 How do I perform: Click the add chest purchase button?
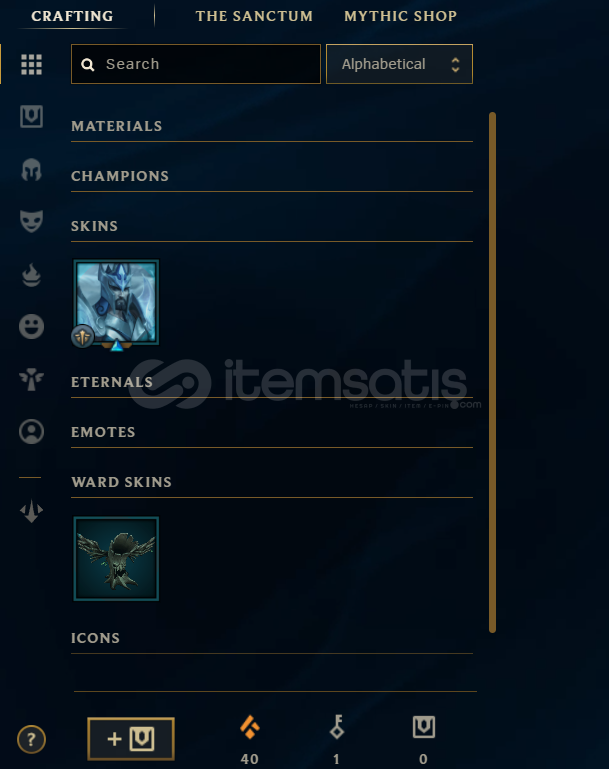(131, 739)
